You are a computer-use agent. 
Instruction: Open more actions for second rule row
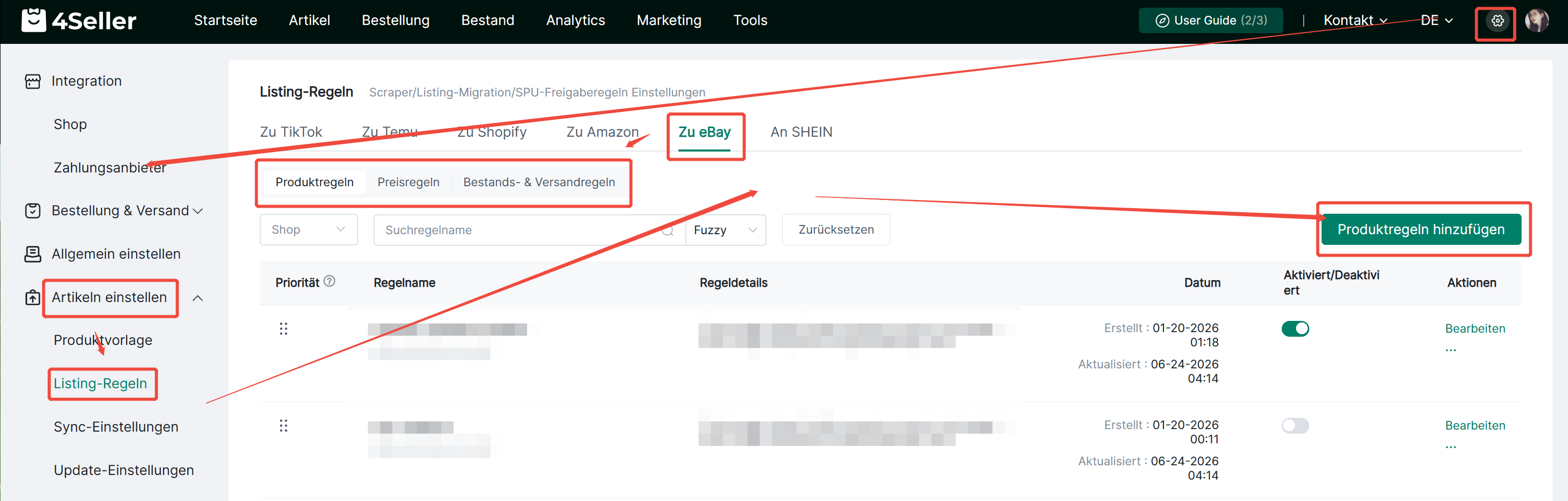tap(1451, 447)
